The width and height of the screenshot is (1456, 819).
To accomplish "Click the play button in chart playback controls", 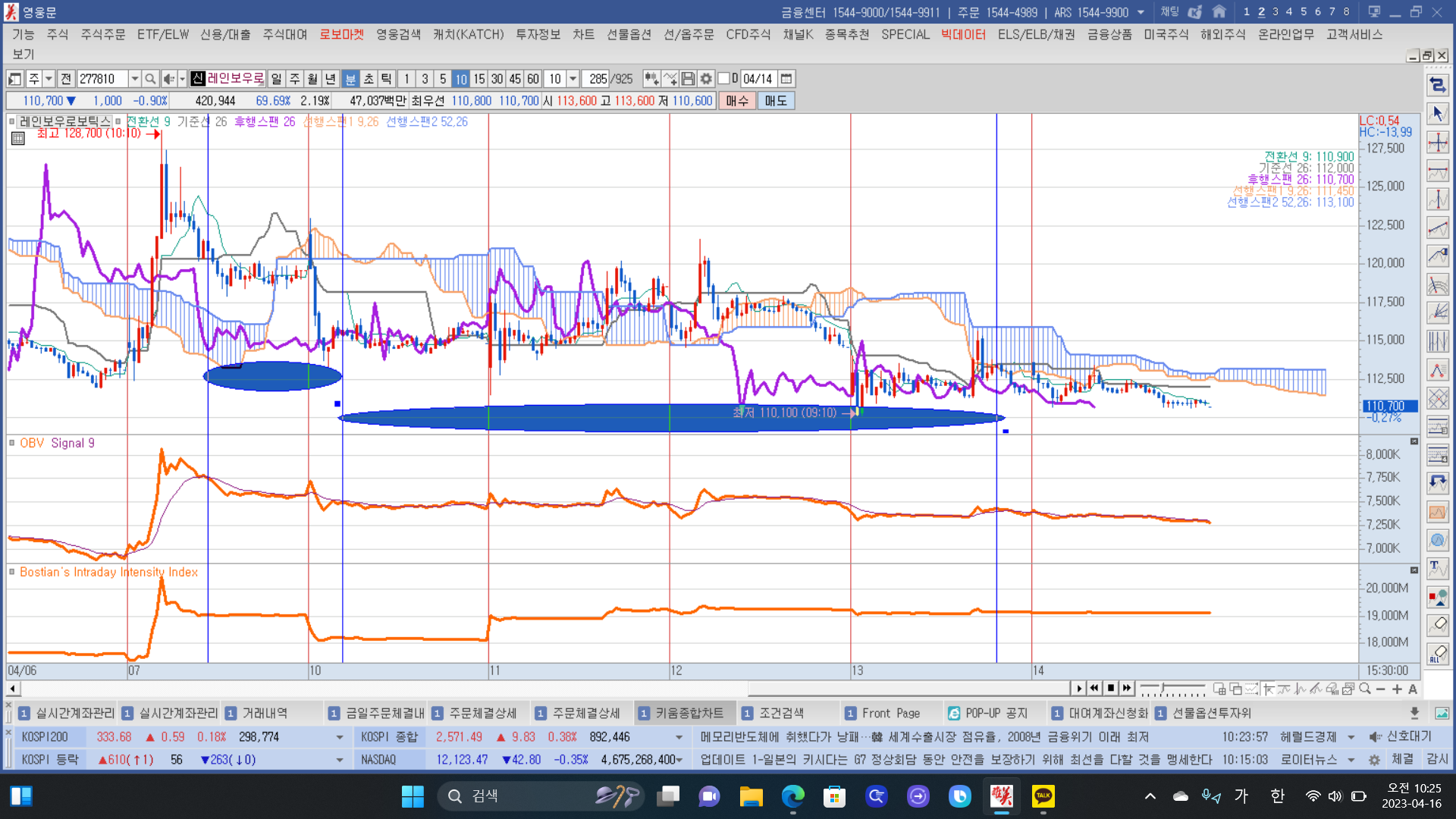I will [x=1078, y=689].
